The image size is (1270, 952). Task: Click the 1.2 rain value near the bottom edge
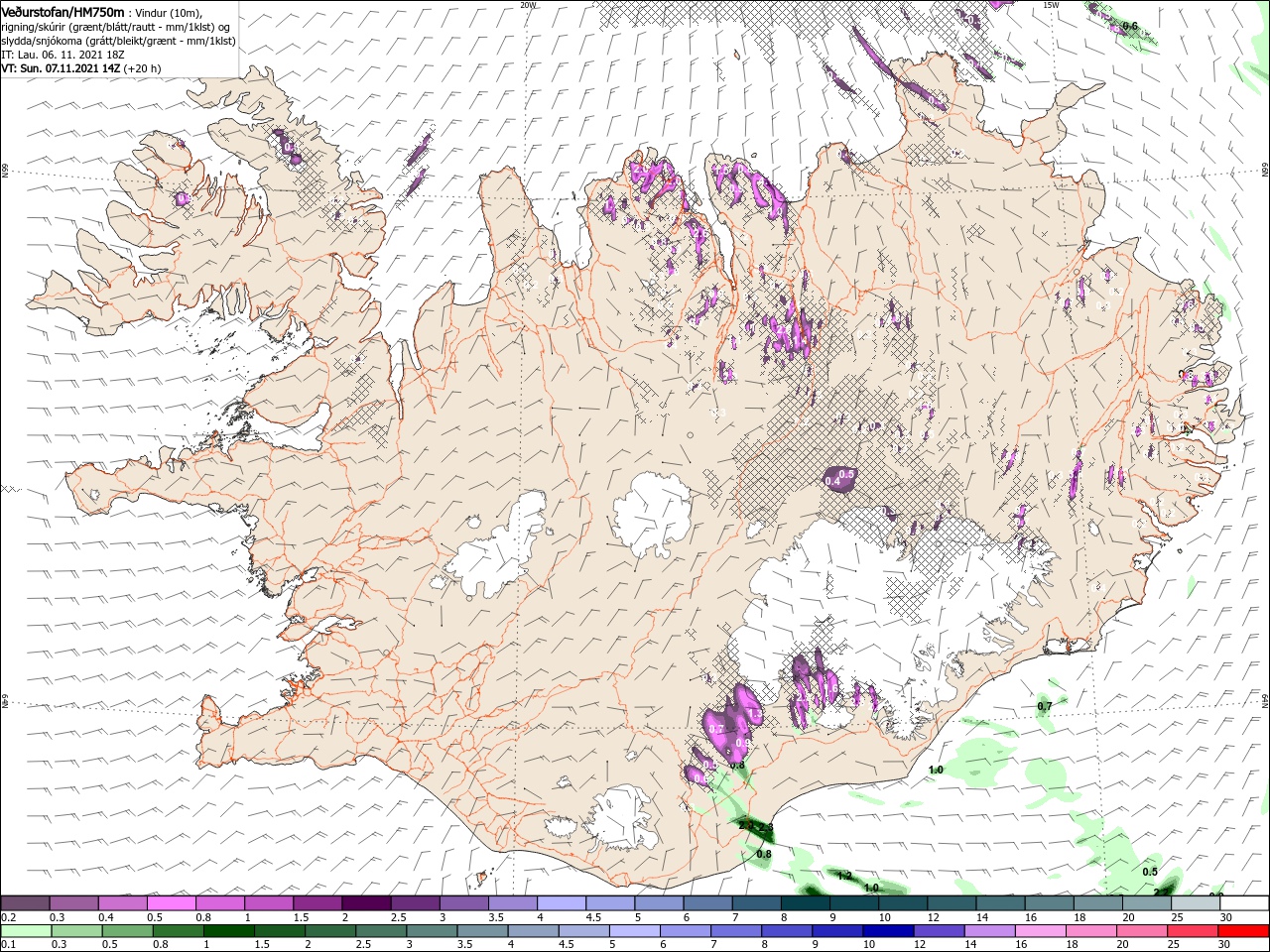(x=844, y=876)
